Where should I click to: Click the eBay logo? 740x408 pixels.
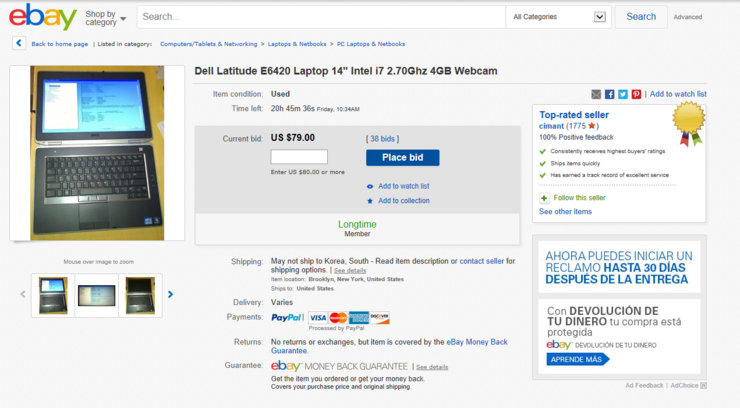(43, 17)
